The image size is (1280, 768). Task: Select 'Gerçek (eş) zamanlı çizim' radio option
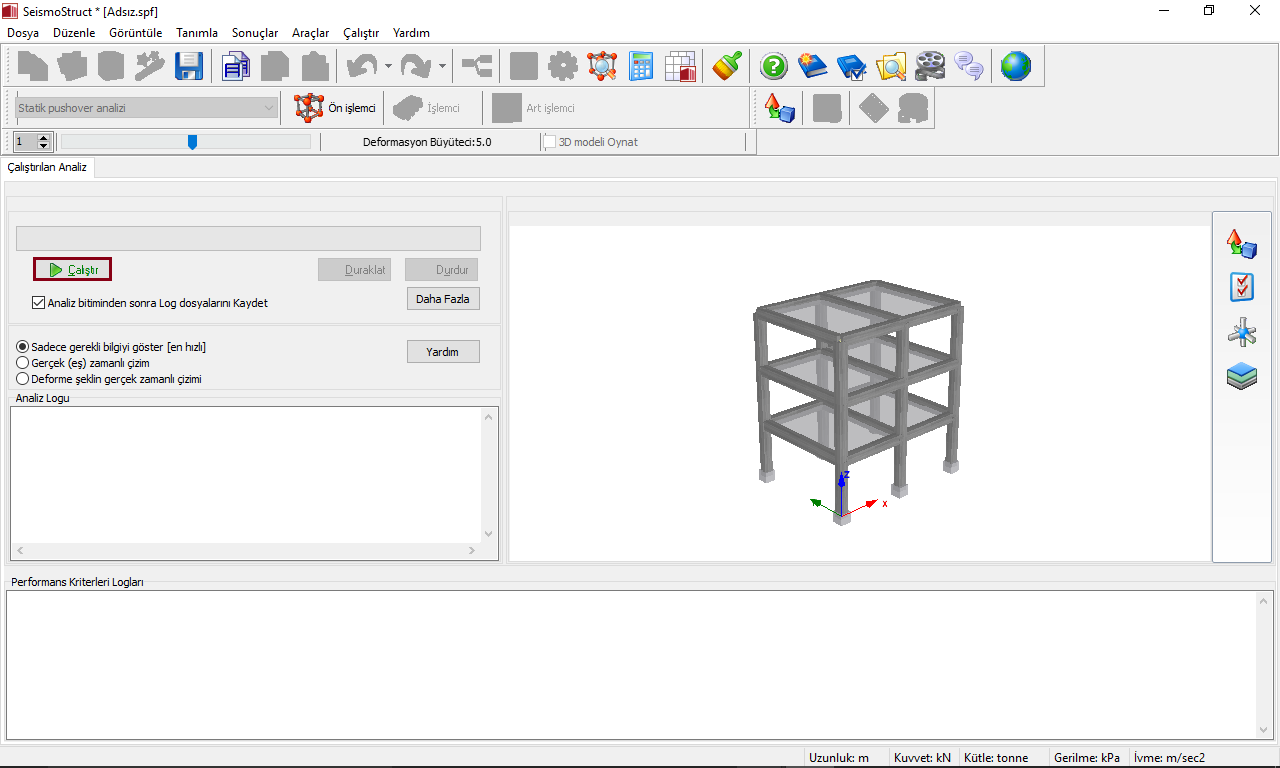coord(23,363)
